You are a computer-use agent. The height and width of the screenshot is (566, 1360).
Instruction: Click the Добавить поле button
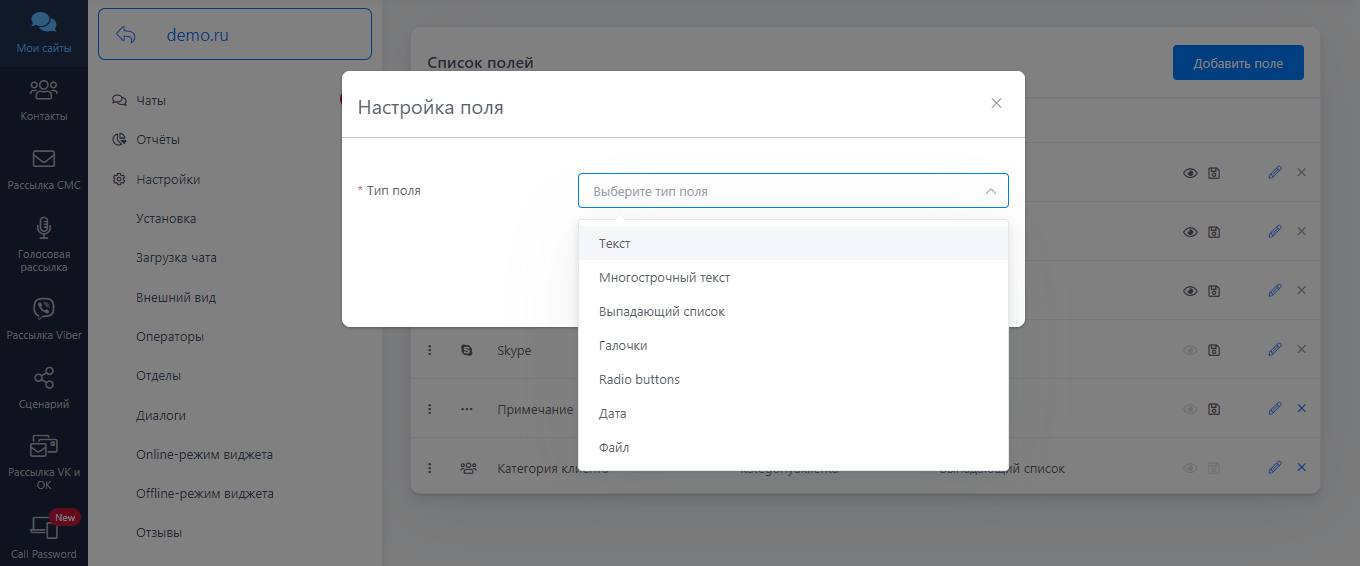1237,63
